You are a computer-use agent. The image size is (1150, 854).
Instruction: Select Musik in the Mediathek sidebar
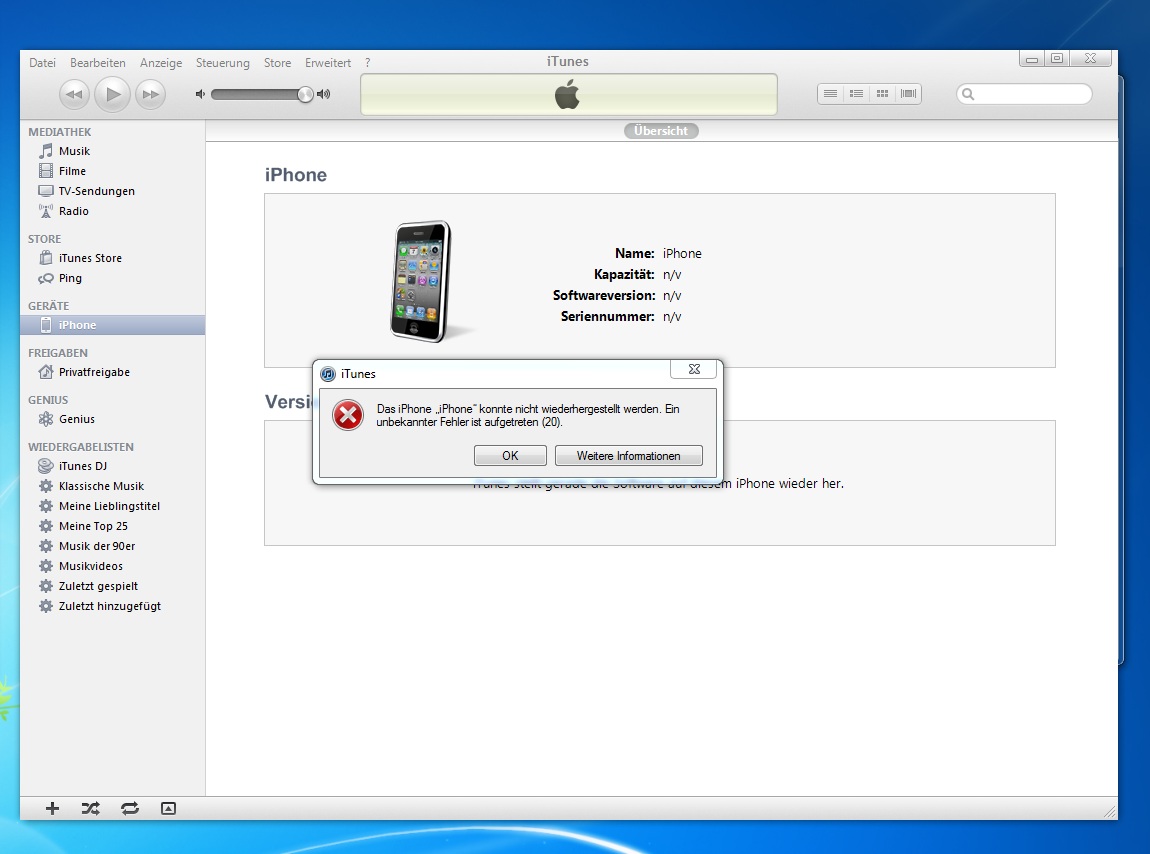(74, 151)
